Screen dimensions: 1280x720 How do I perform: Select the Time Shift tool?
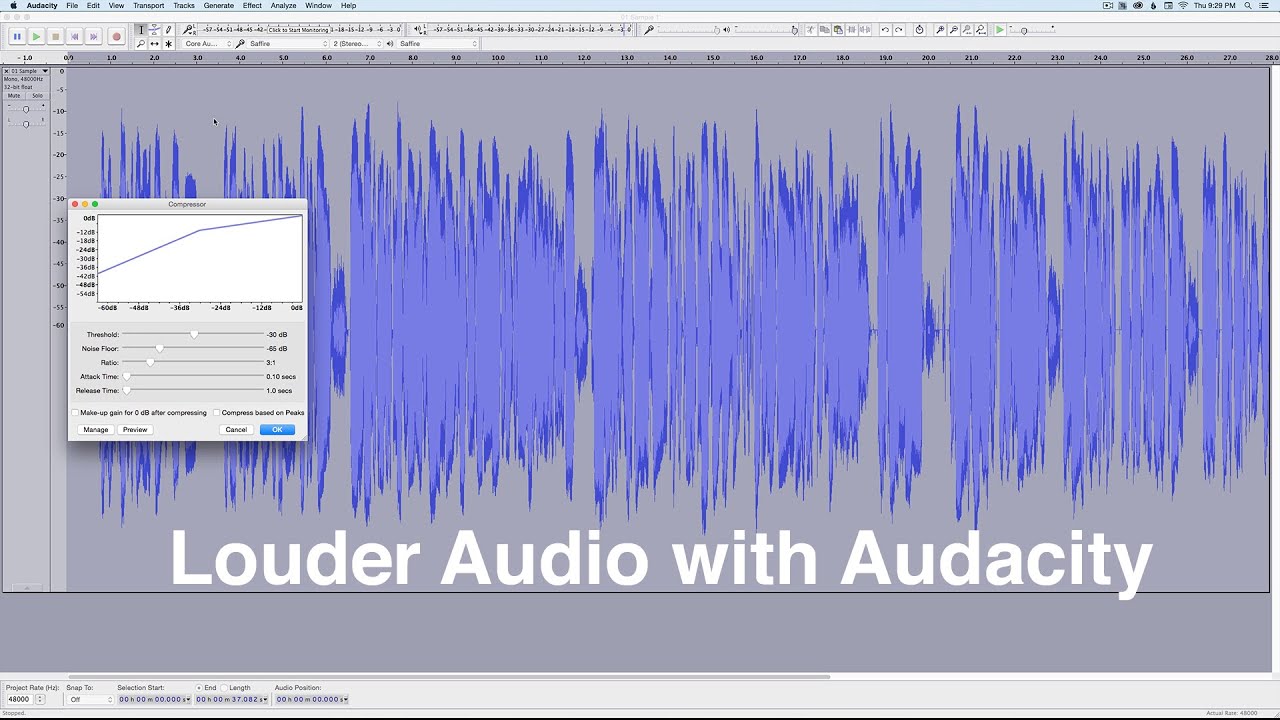pos(154,43)
